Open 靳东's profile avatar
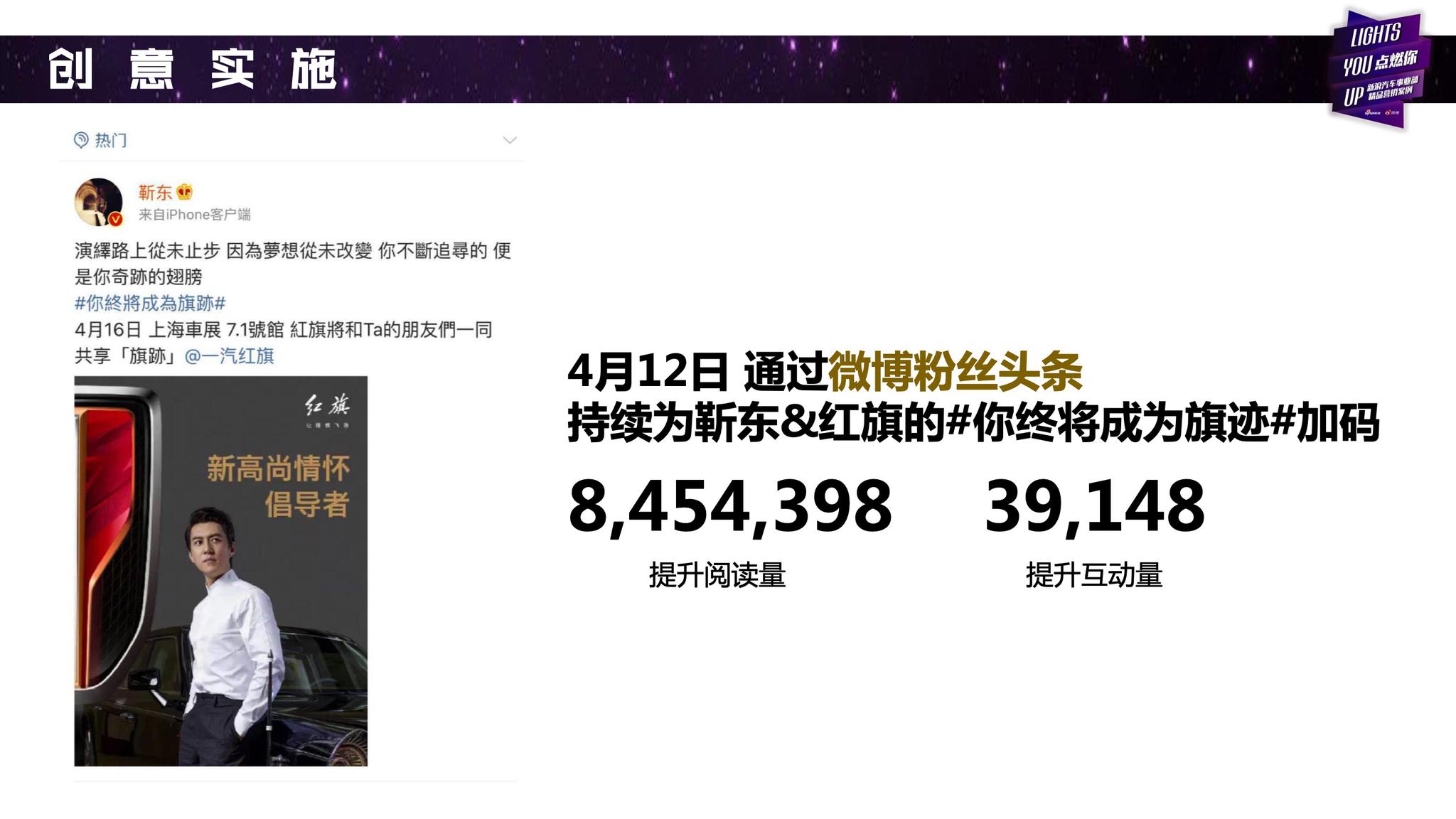The width and height of the screenshot is (1456, 819). [99, 202]
